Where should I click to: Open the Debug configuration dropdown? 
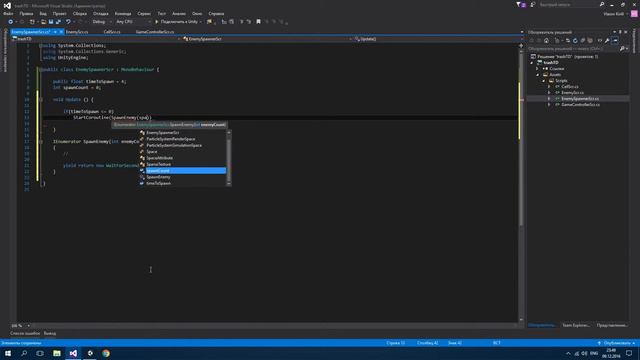101,22
